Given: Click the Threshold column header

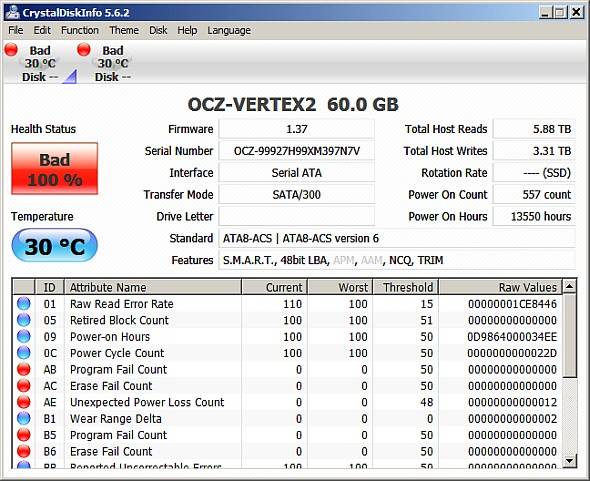Looking at the screenshot, I should click(406, 287).
